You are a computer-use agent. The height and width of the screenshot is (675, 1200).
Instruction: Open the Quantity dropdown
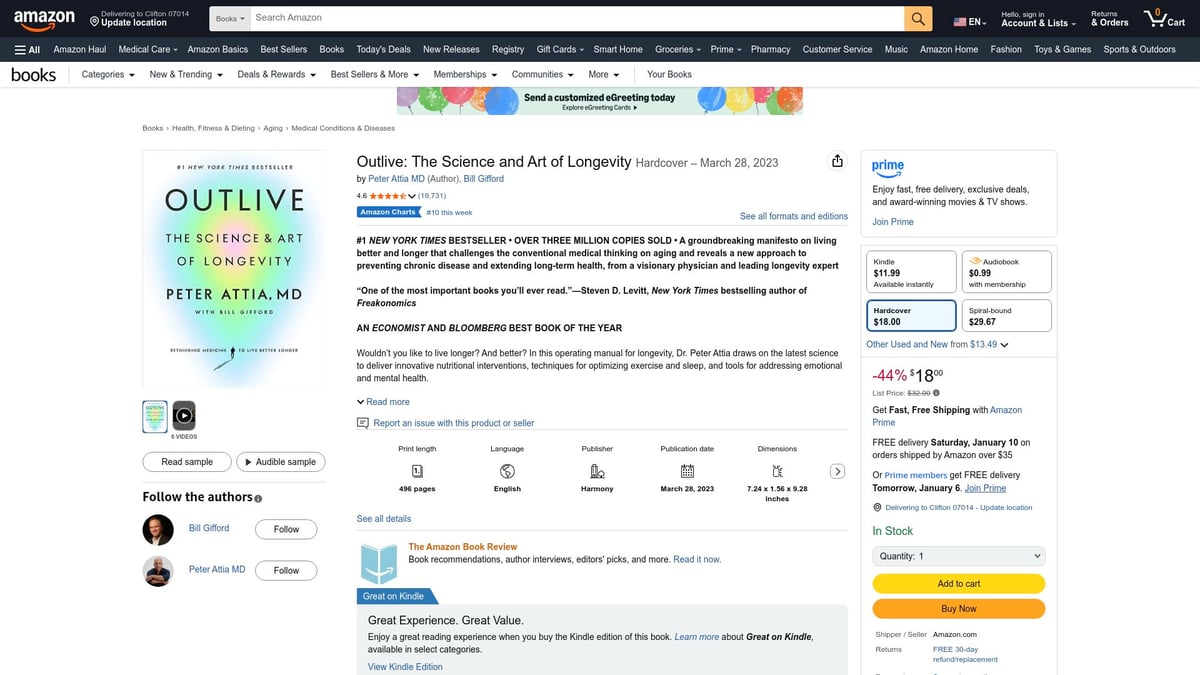click(958, 556)
